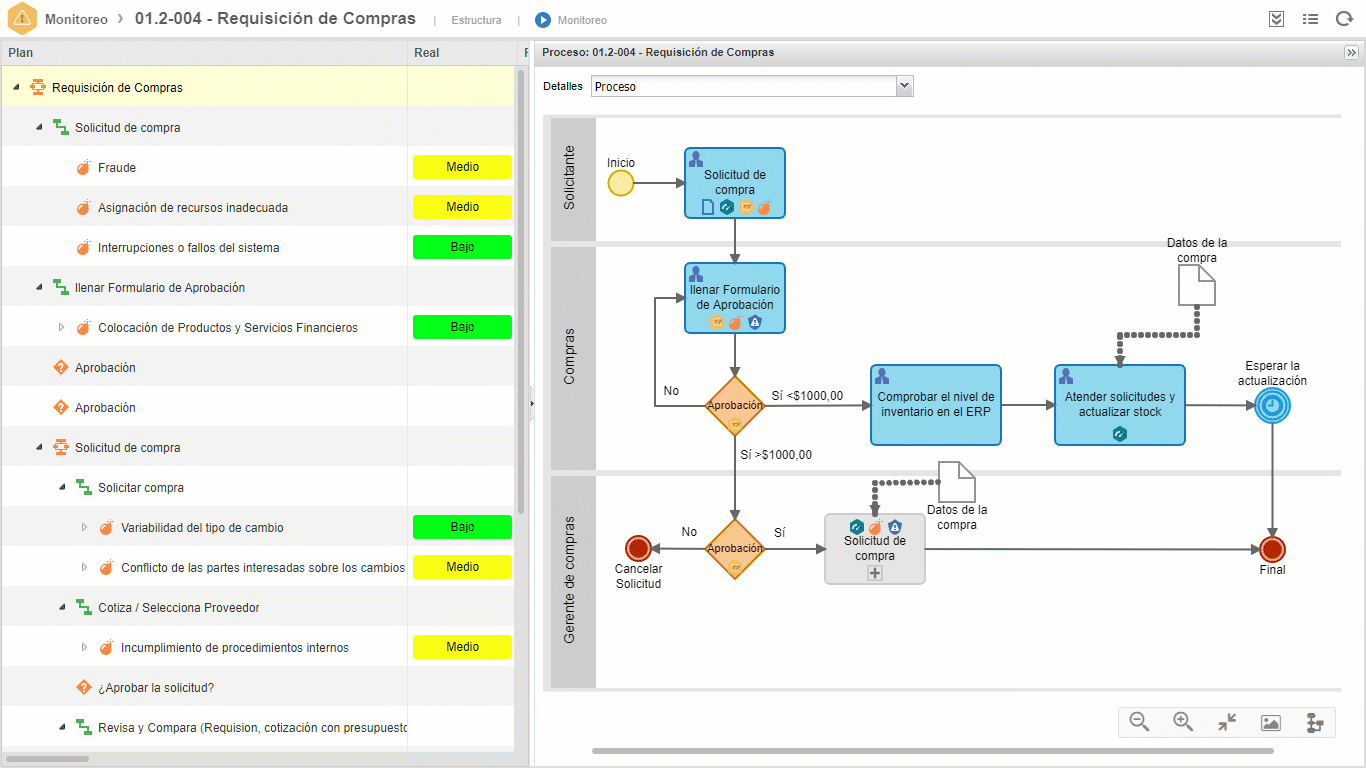Collapse llenar Formulario de Aprobación node

pos(39,288)
